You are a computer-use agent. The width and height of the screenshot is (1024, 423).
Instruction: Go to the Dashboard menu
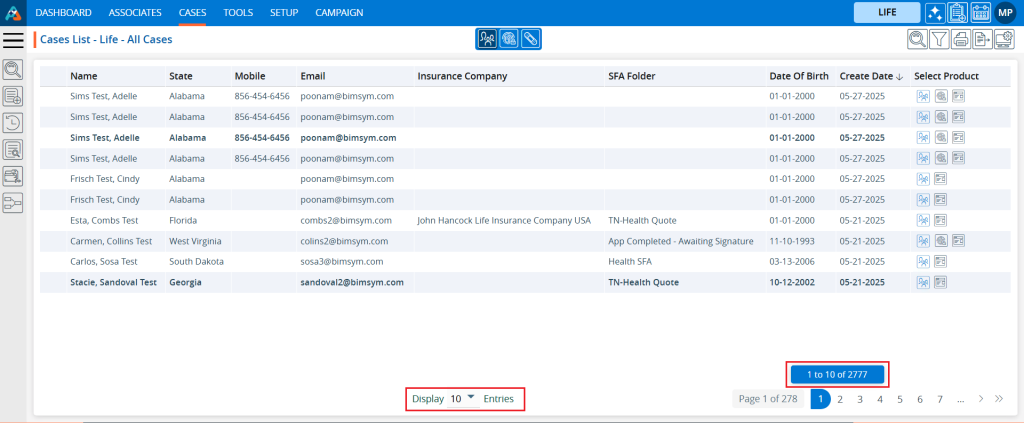click(63, 13)
